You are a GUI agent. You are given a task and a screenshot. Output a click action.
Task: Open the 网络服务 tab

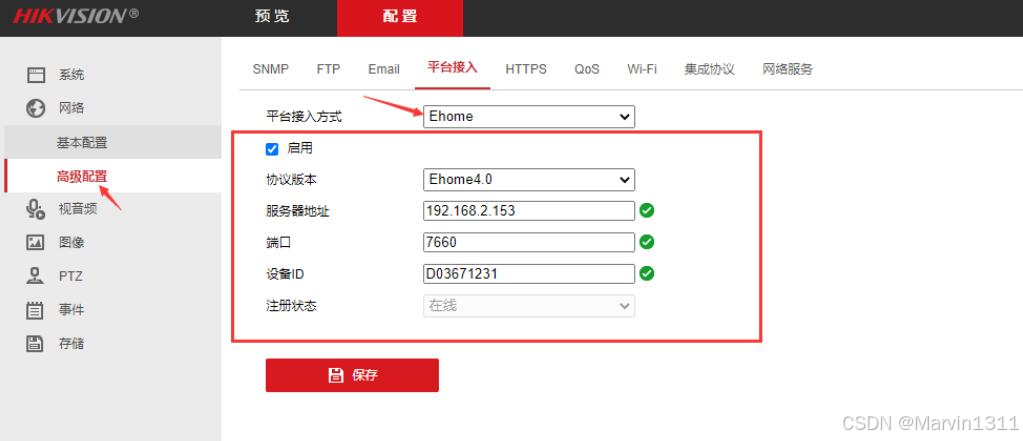coord(787,69)
